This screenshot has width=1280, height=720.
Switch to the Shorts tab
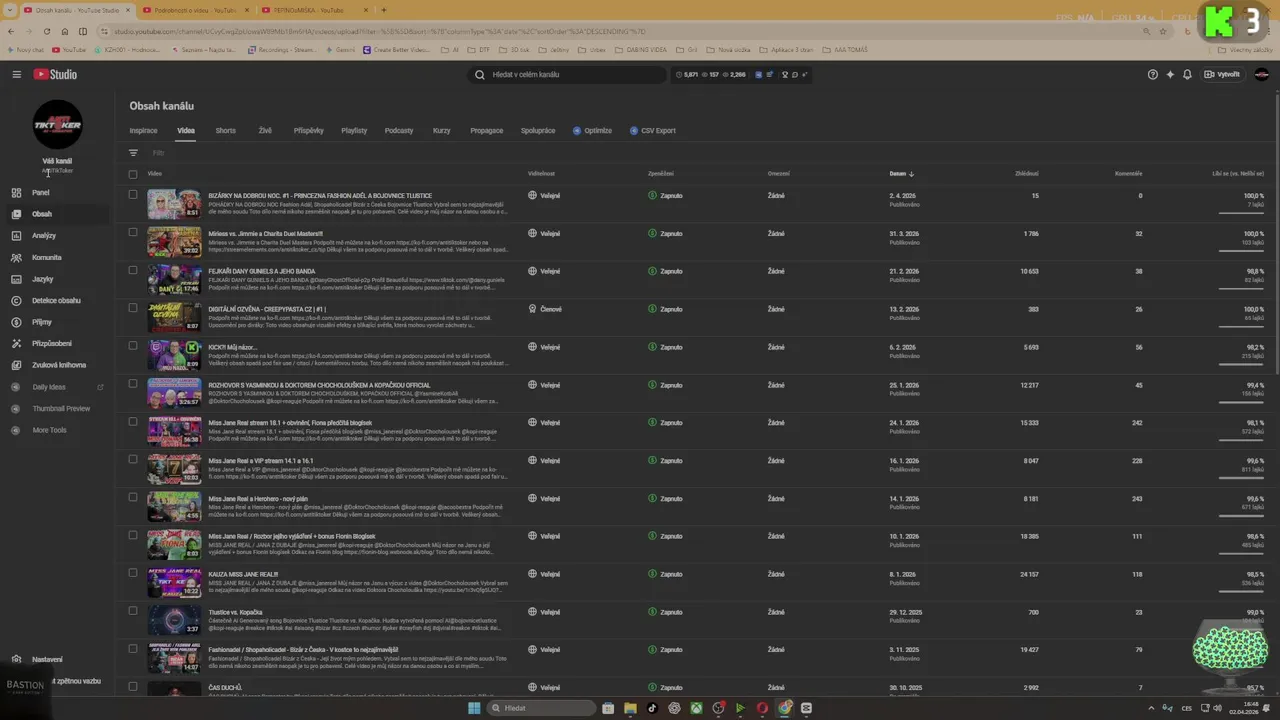click(x=226, y=130)
